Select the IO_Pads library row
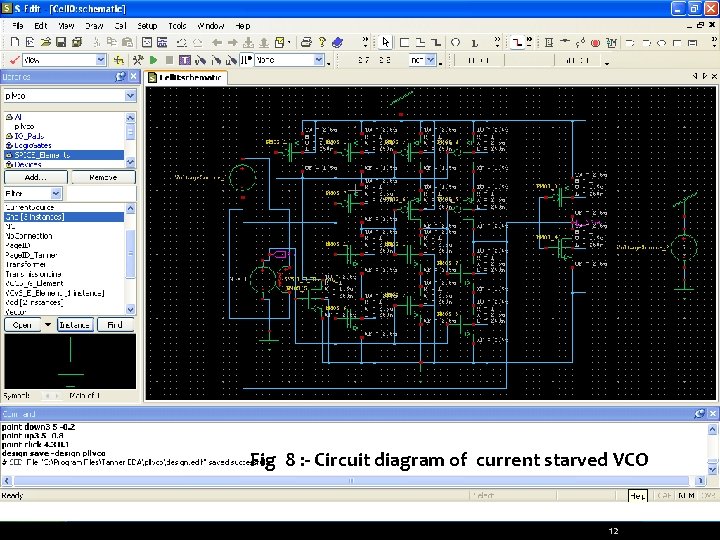This screenshot has height=540, width=720. [x=64, y=136]
